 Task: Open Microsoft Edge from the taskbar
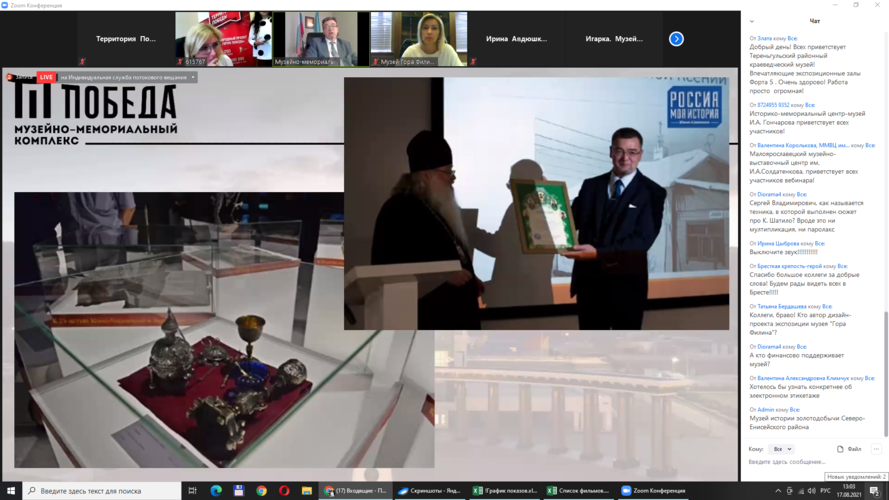click(216, 491)
